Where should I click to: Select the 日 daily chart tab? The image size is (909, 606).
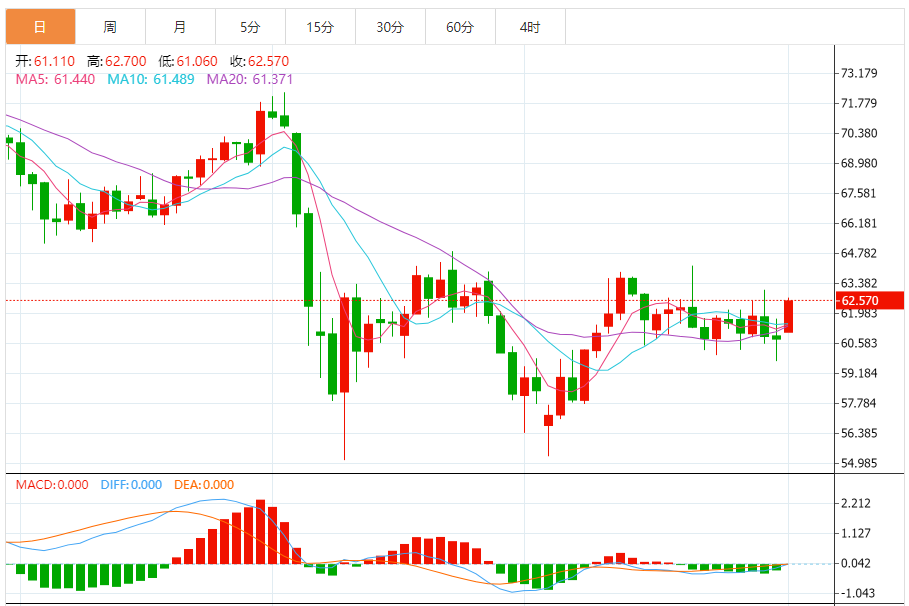41,27
